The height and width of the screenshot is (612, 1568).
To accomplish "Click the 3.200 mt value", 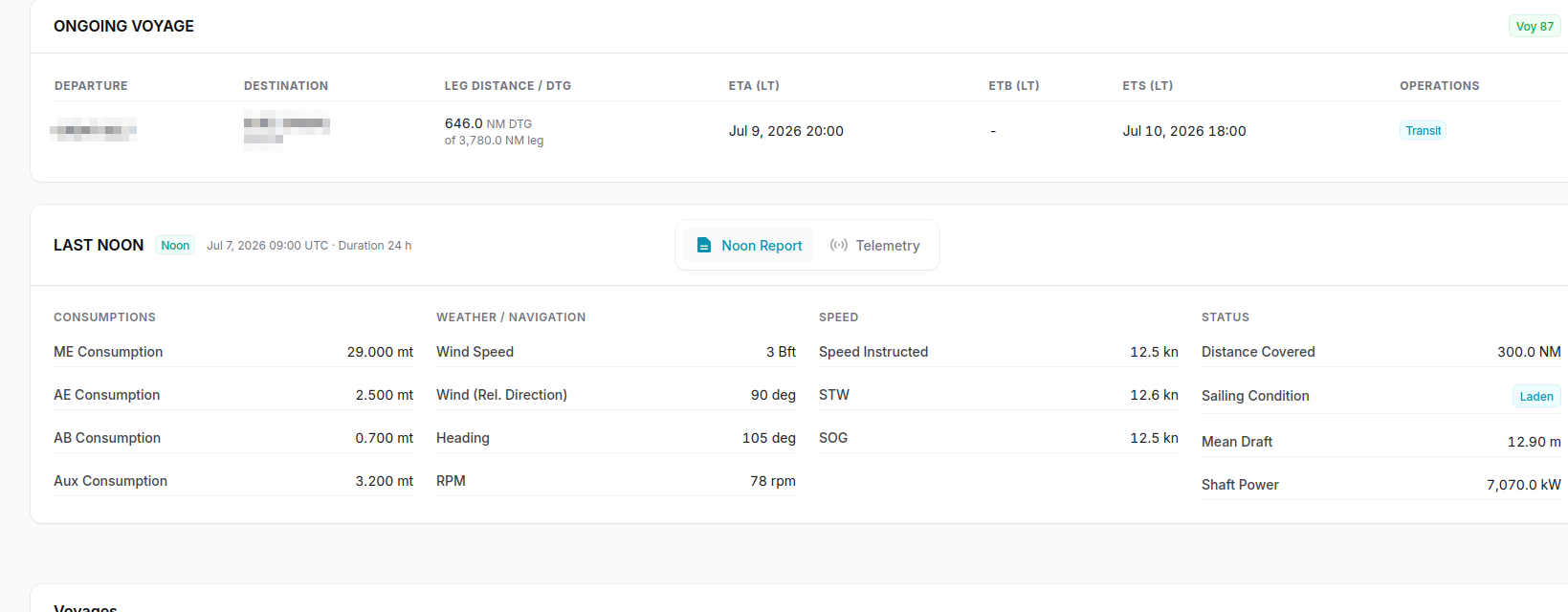I will click(x=385, y=481).
